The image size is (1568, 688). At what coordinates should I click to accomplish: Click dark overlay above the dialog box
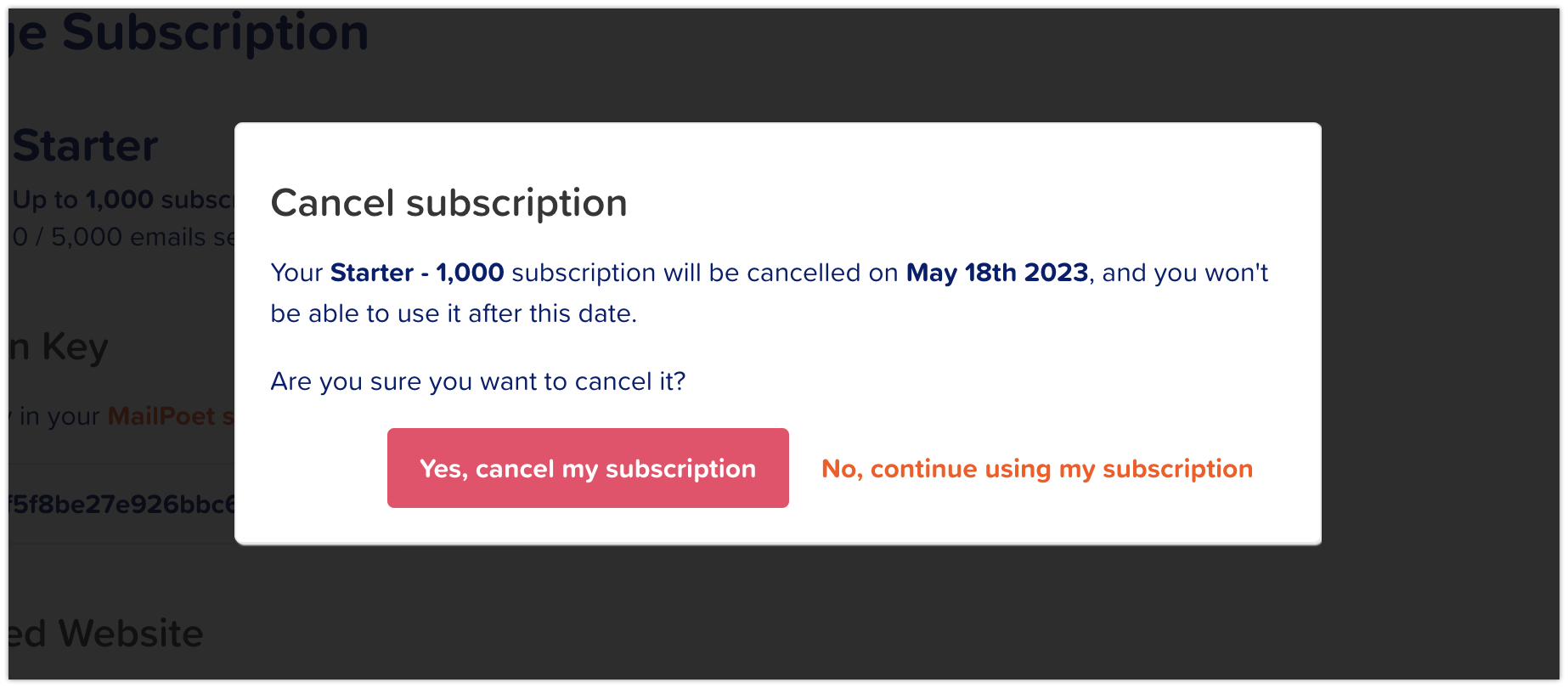pyautogui.click(x=778, y=65)
